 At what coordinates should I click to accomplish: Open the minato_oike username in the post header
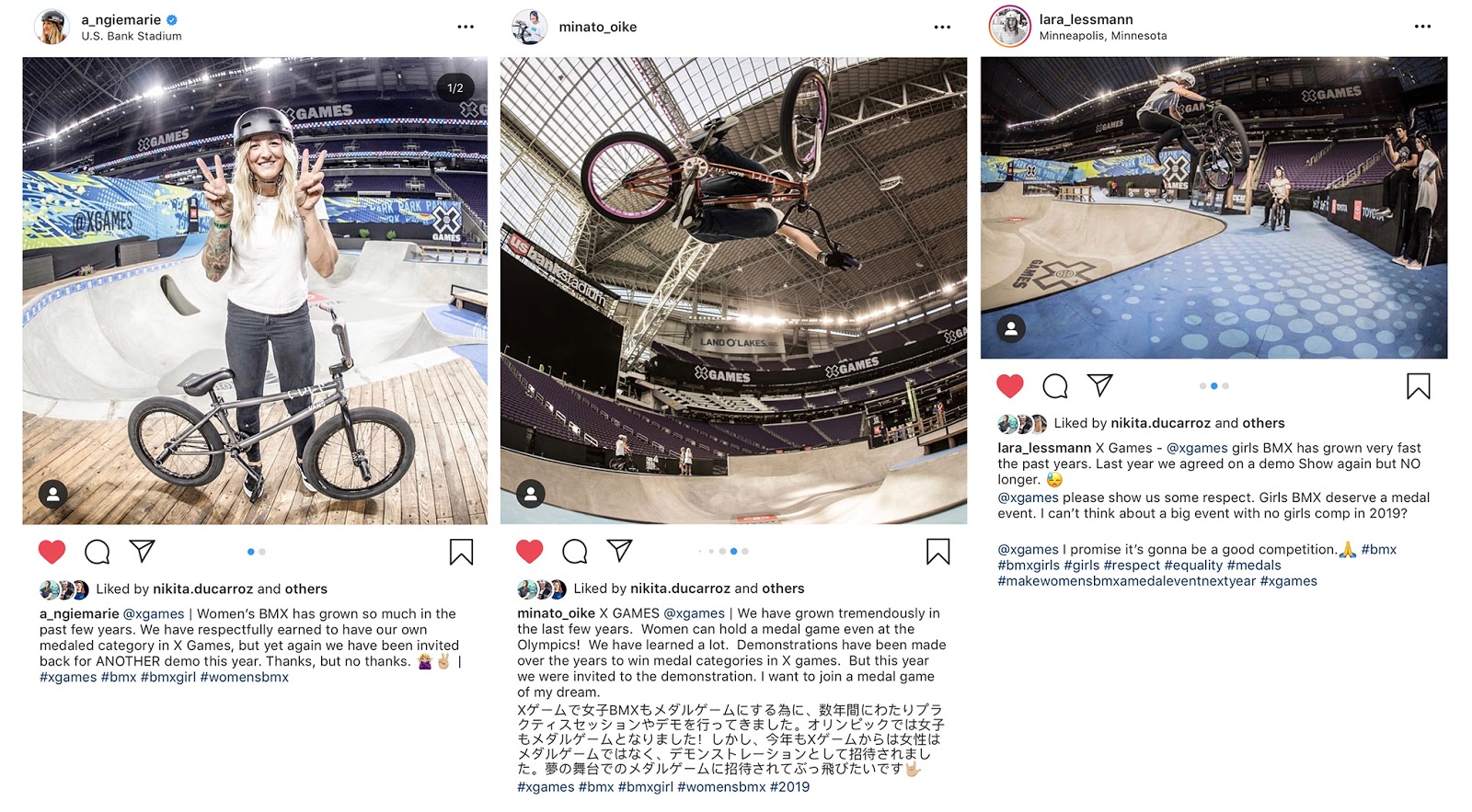pyautogui.click(x=598, y=27)
